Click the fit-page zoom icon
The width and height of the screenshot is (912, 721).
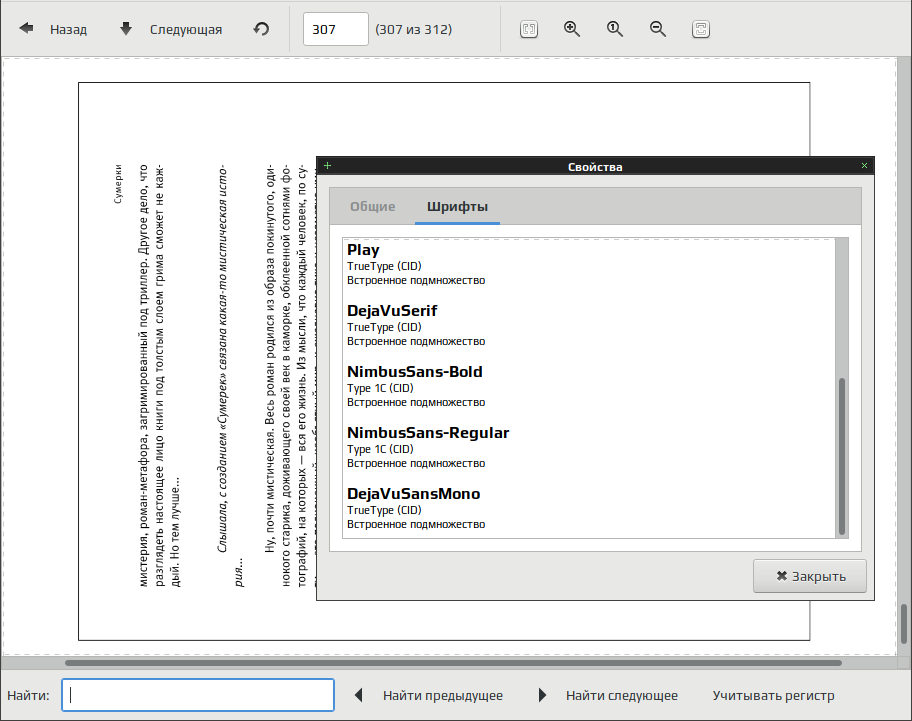(x=529, y=29)
